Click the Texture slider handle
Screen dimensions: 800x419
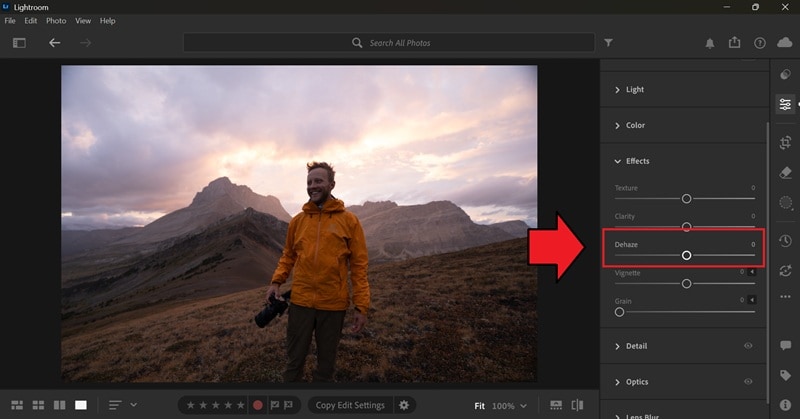[x=686, y=199]
